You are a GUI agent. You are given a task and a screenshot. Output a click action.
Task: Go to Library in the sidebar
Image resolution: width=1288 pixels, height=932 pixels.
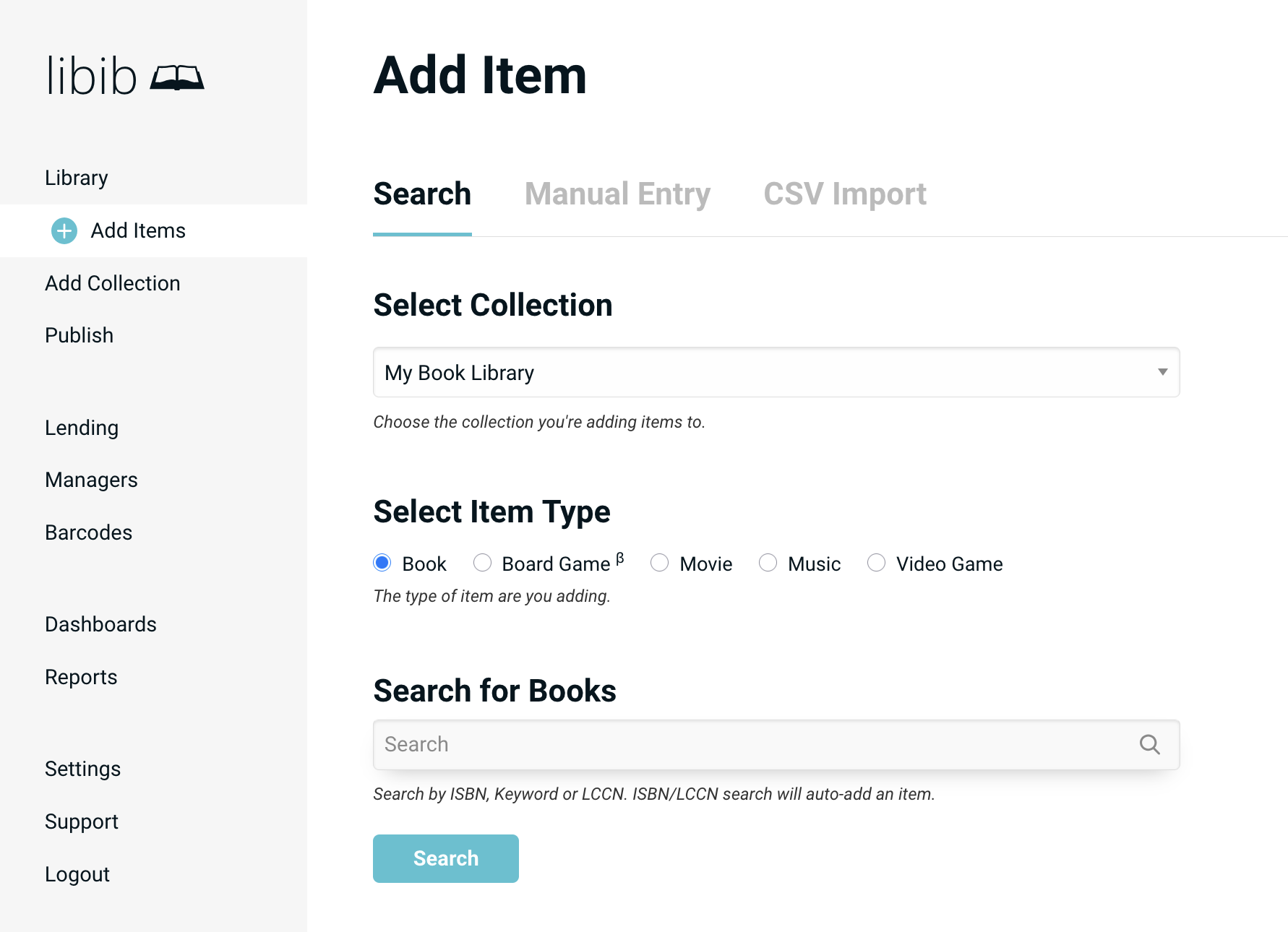[x=77, y=178]
